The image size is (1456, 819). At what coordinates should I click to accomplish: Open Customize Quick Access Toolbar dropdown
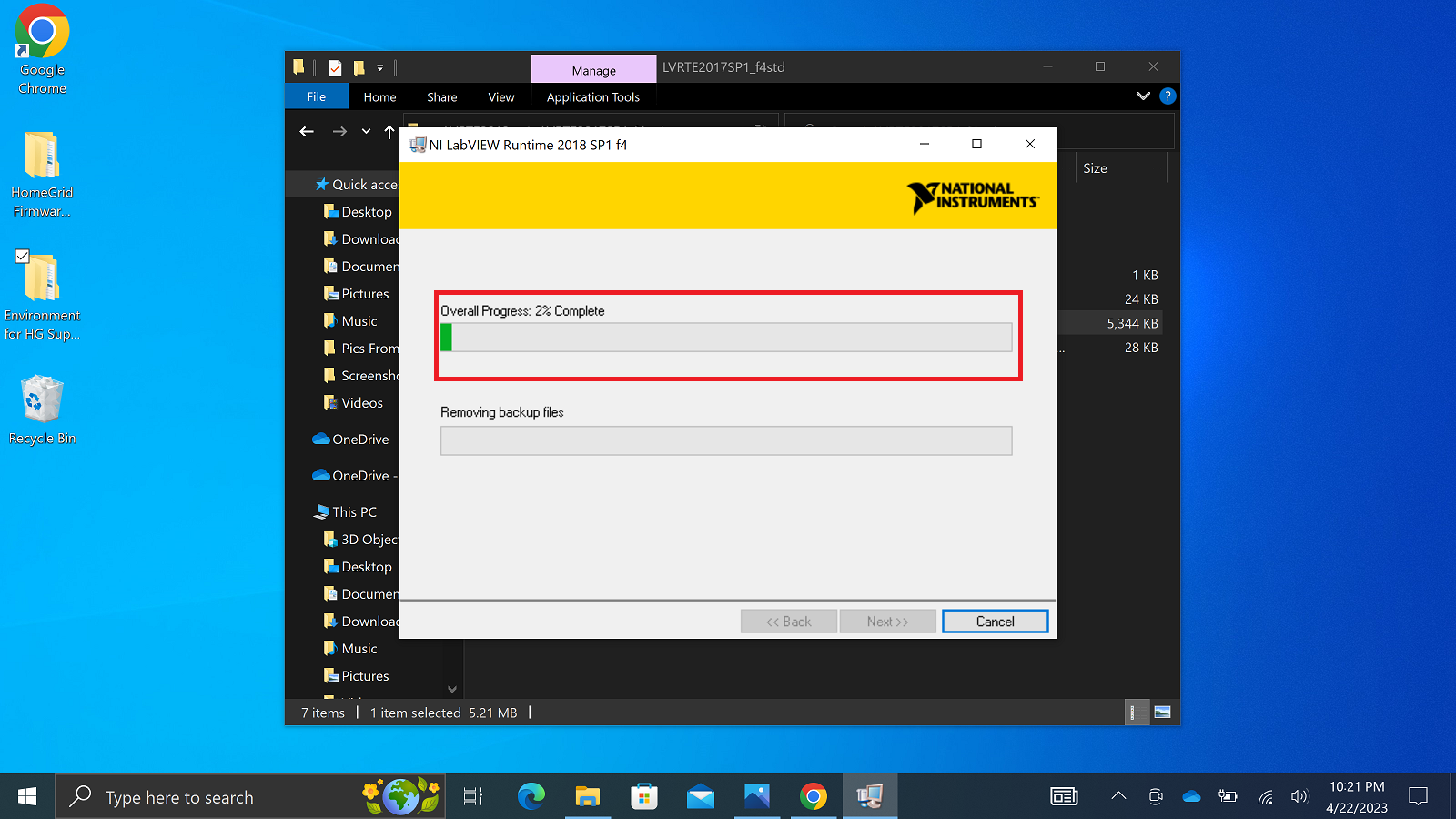380,67
